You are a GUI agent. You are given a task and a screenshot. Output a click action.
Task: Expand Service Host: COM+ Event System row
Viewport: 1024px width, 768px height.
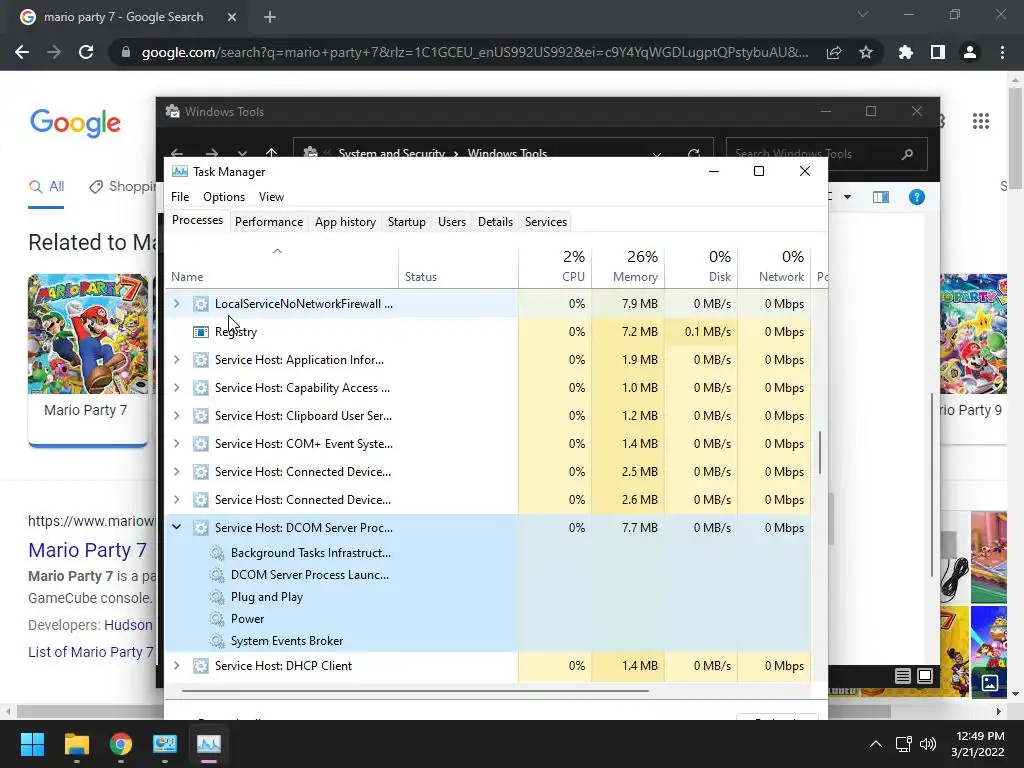[176, 444]
